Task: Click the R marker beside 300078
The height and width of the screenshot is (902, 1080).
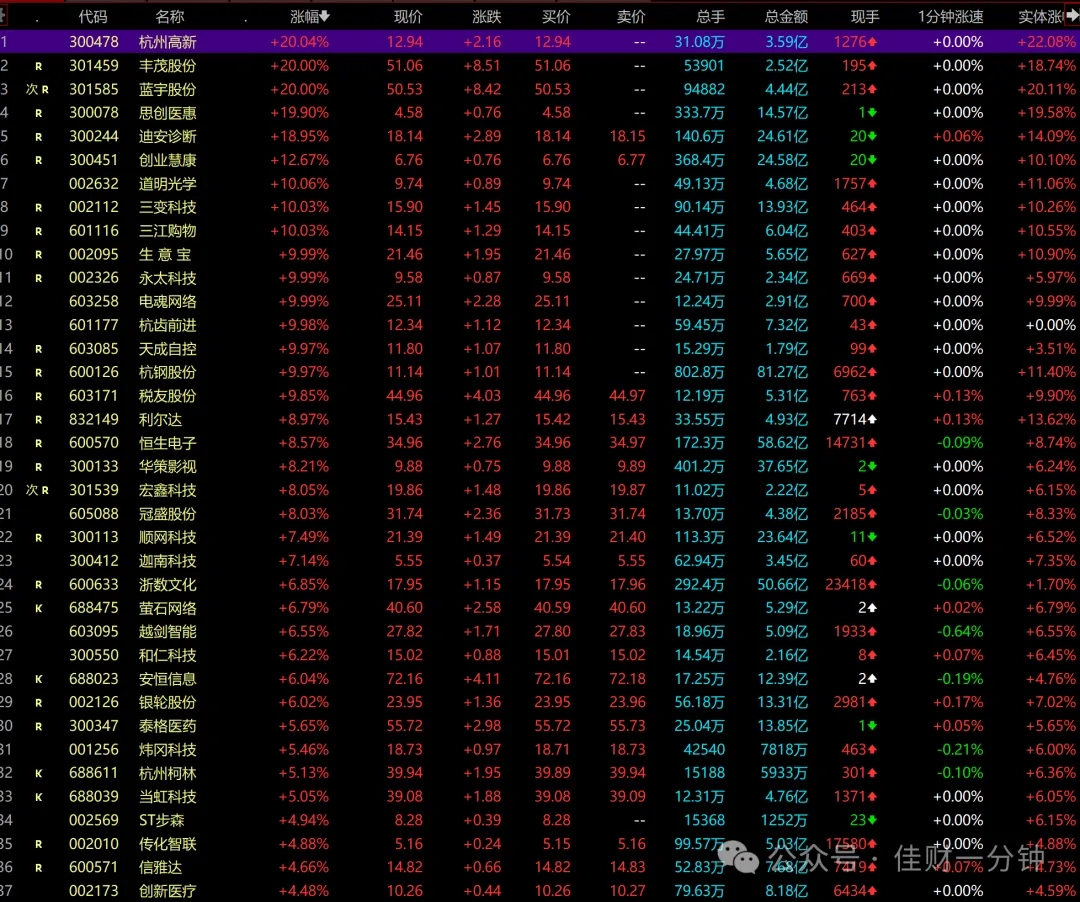Action: pyautogui.click(x=39, y=113)
